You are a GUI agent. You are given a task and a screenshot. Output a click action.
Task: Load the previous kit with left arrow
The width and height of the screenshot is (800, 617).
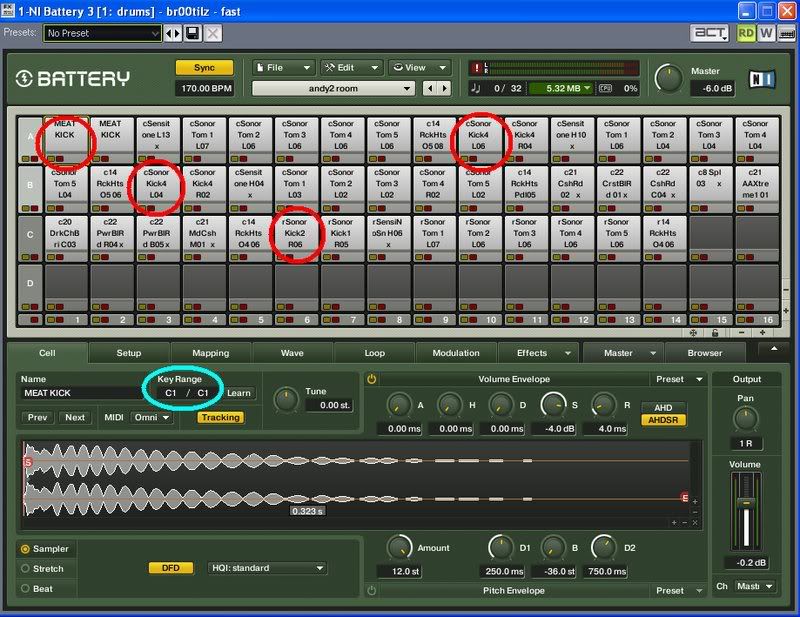[x=430, y=88]
